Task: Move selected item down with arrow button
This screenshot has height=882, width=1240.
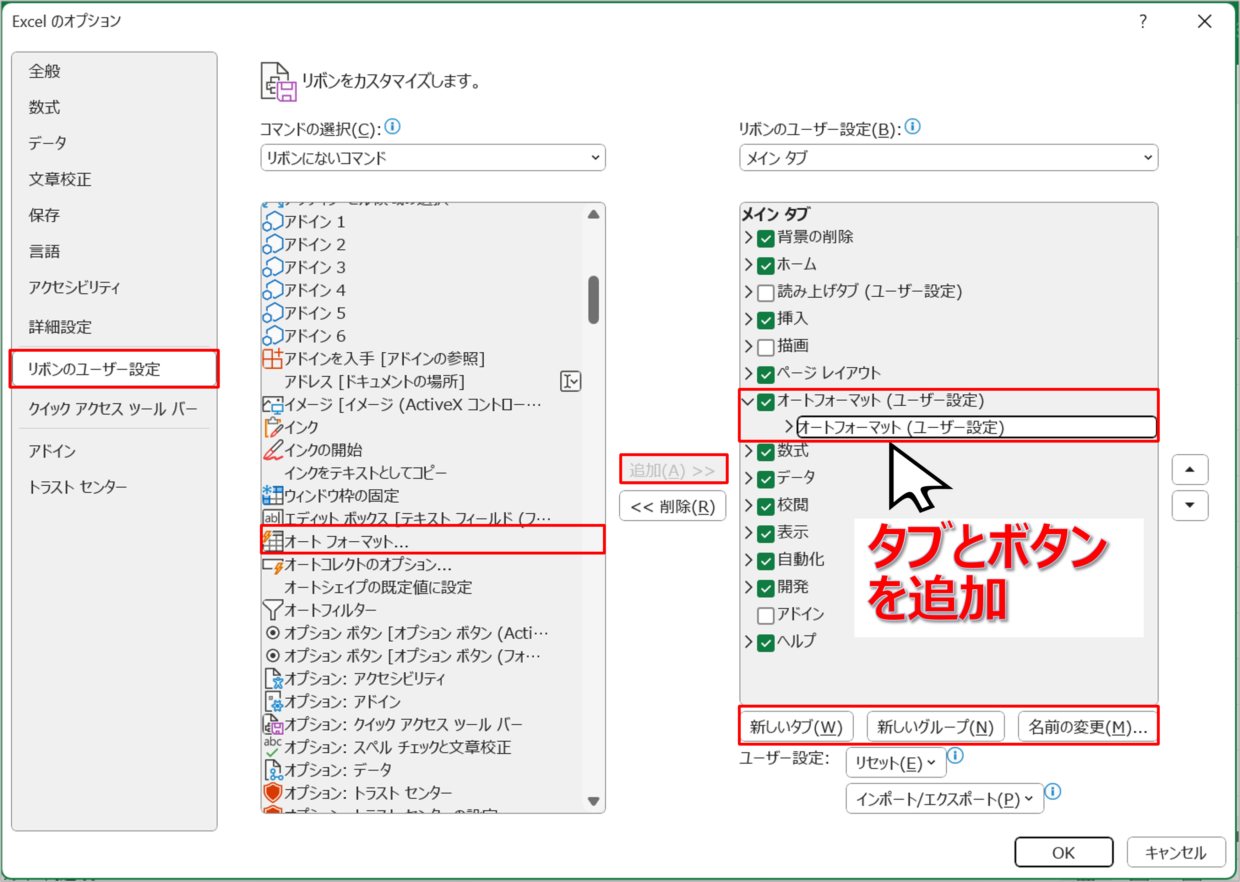Action: 1190,506
